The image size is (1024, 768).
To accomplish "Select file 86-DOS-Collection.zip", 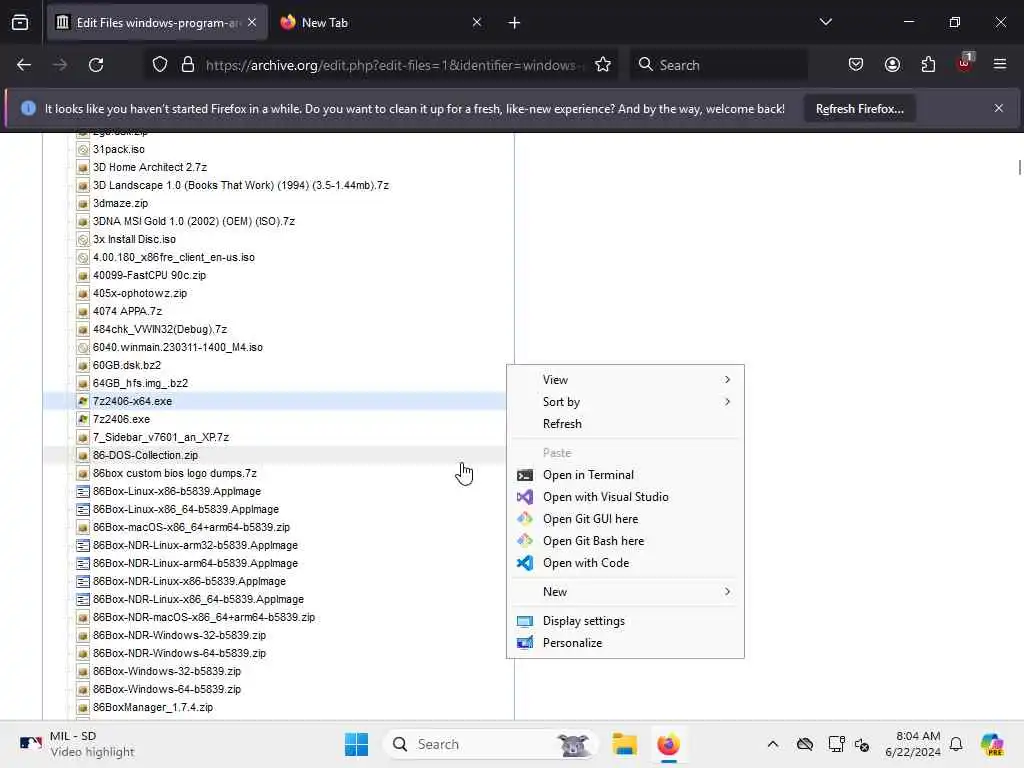I will [x=145, y=455].
